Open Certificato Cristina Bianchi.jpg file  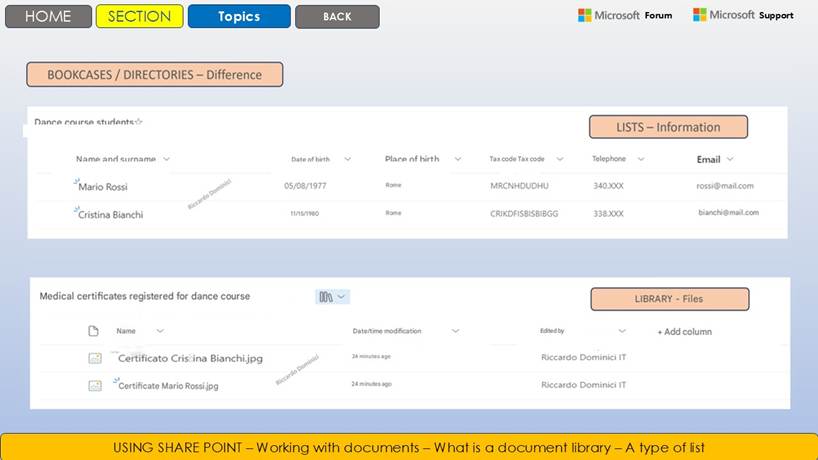[190, 358]
